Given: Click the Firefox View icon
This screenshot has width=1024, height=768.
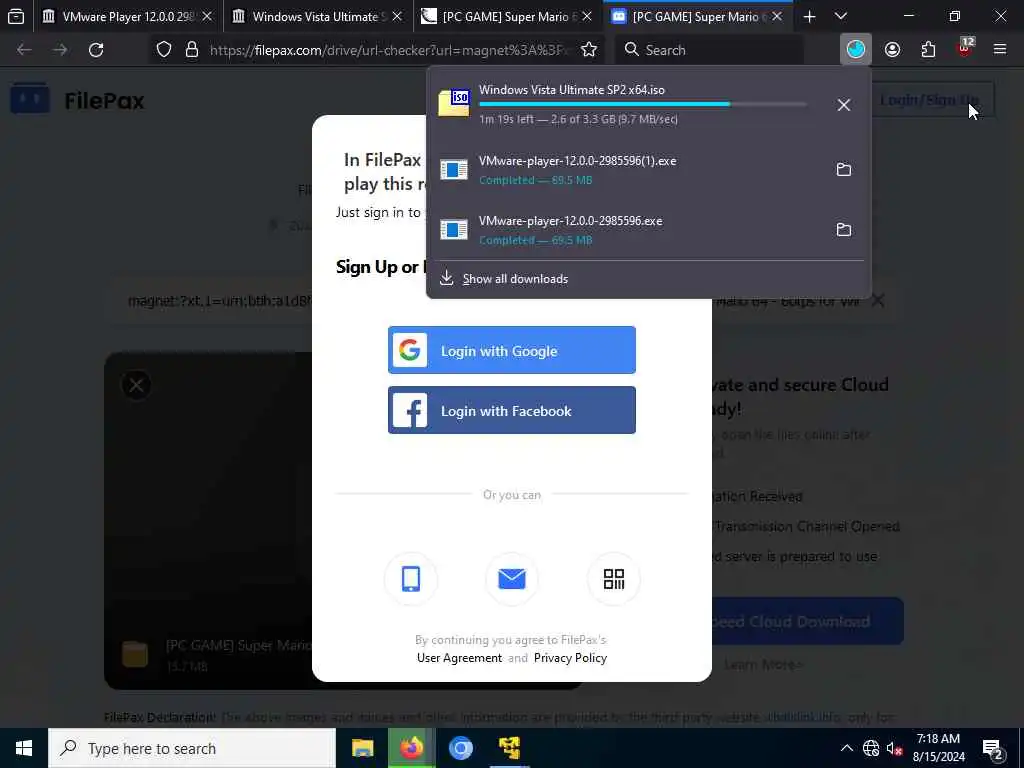Looking at the screenshot, I should [x=16, y=16].
